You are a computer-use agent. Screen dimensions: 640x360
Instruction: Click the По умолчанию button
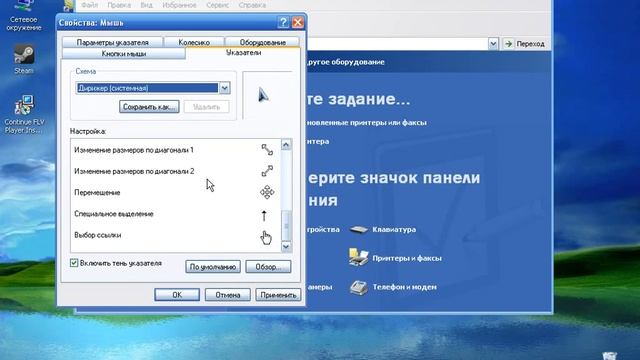(x=213, y=267)
